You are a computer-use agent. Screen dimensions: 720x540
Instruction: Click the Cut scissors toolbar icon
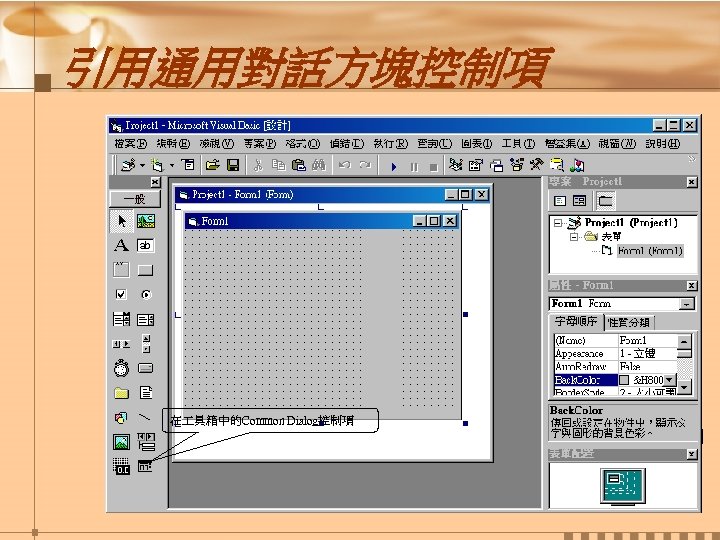(x=258, y=165)
